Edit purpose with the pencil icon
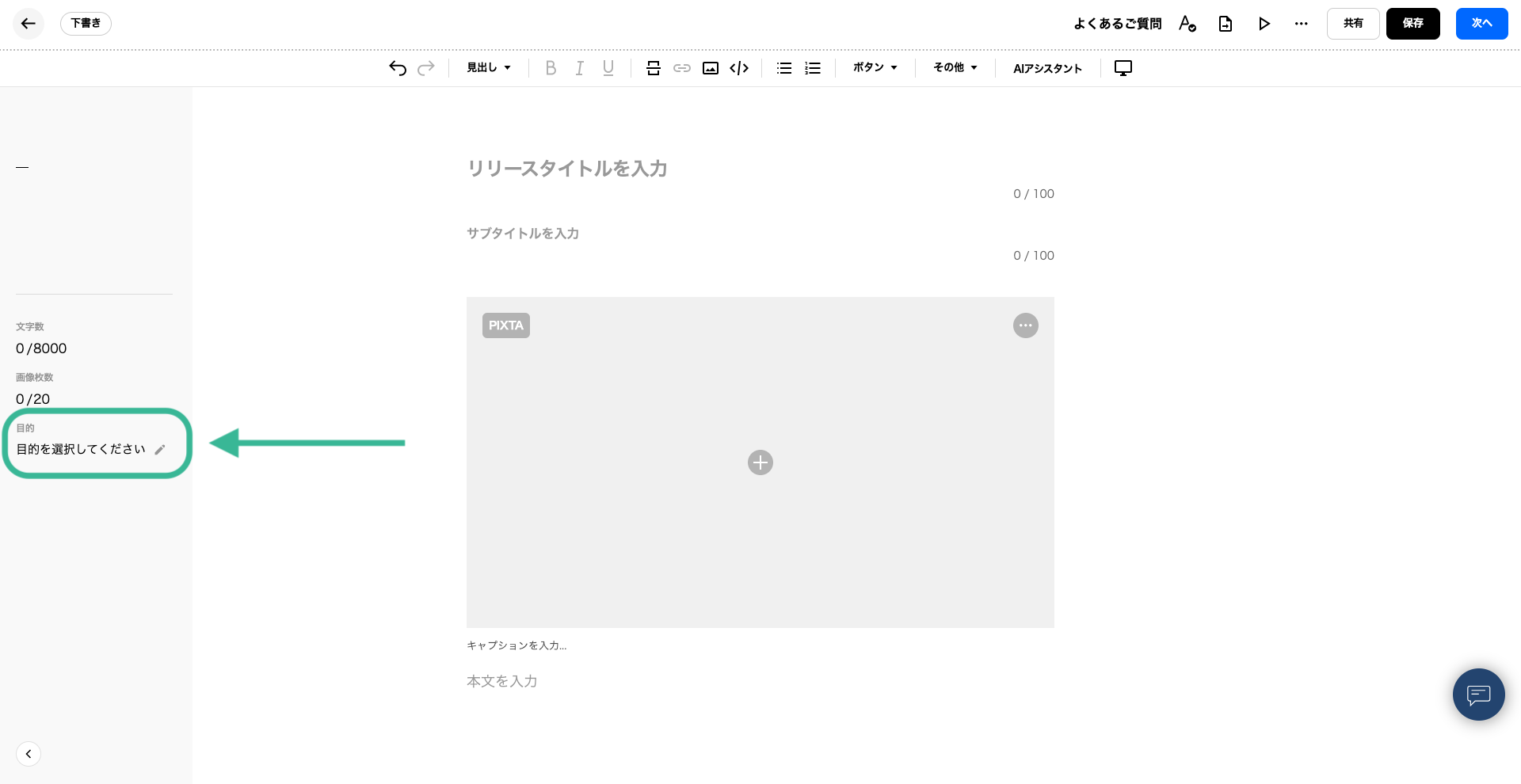 tap(160, 450)
